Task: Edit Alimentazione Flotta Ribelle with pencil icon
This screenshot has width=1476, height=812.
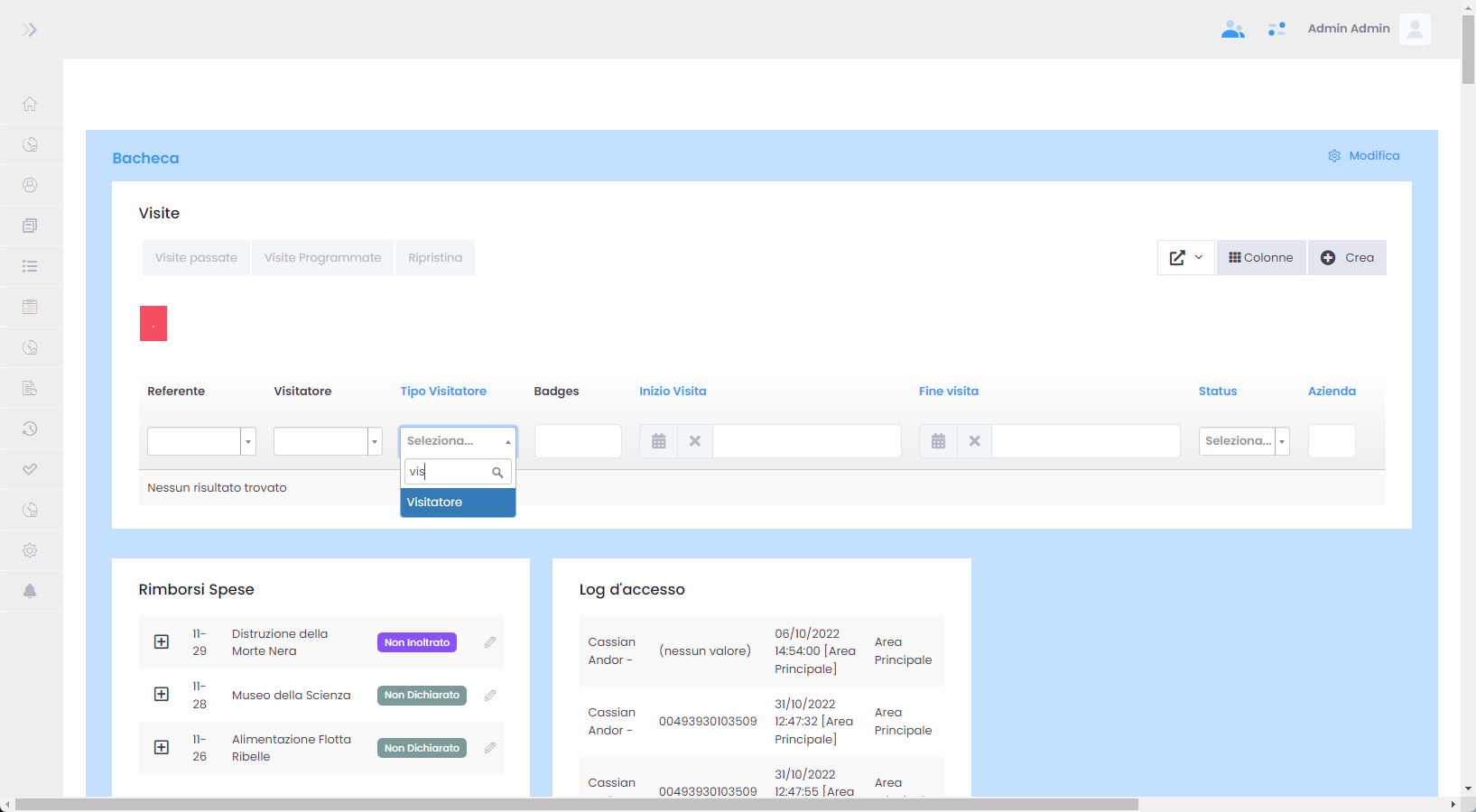Action: tap(490, 748)
